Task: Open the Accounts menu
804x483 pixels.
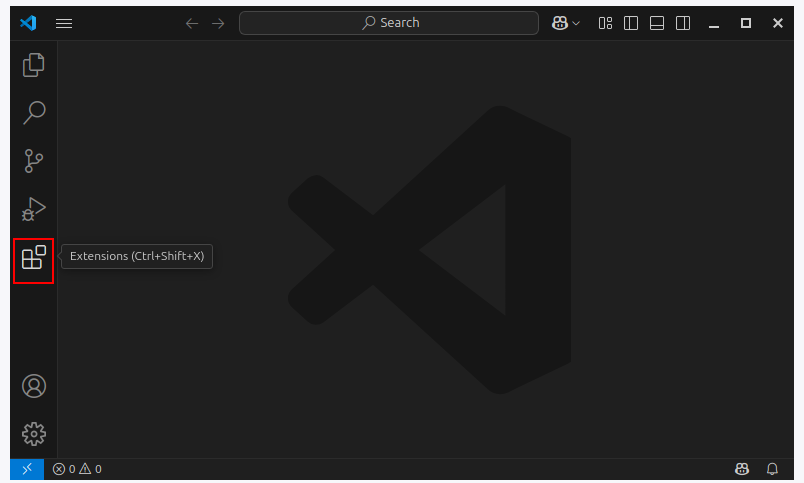Action: 34,386
